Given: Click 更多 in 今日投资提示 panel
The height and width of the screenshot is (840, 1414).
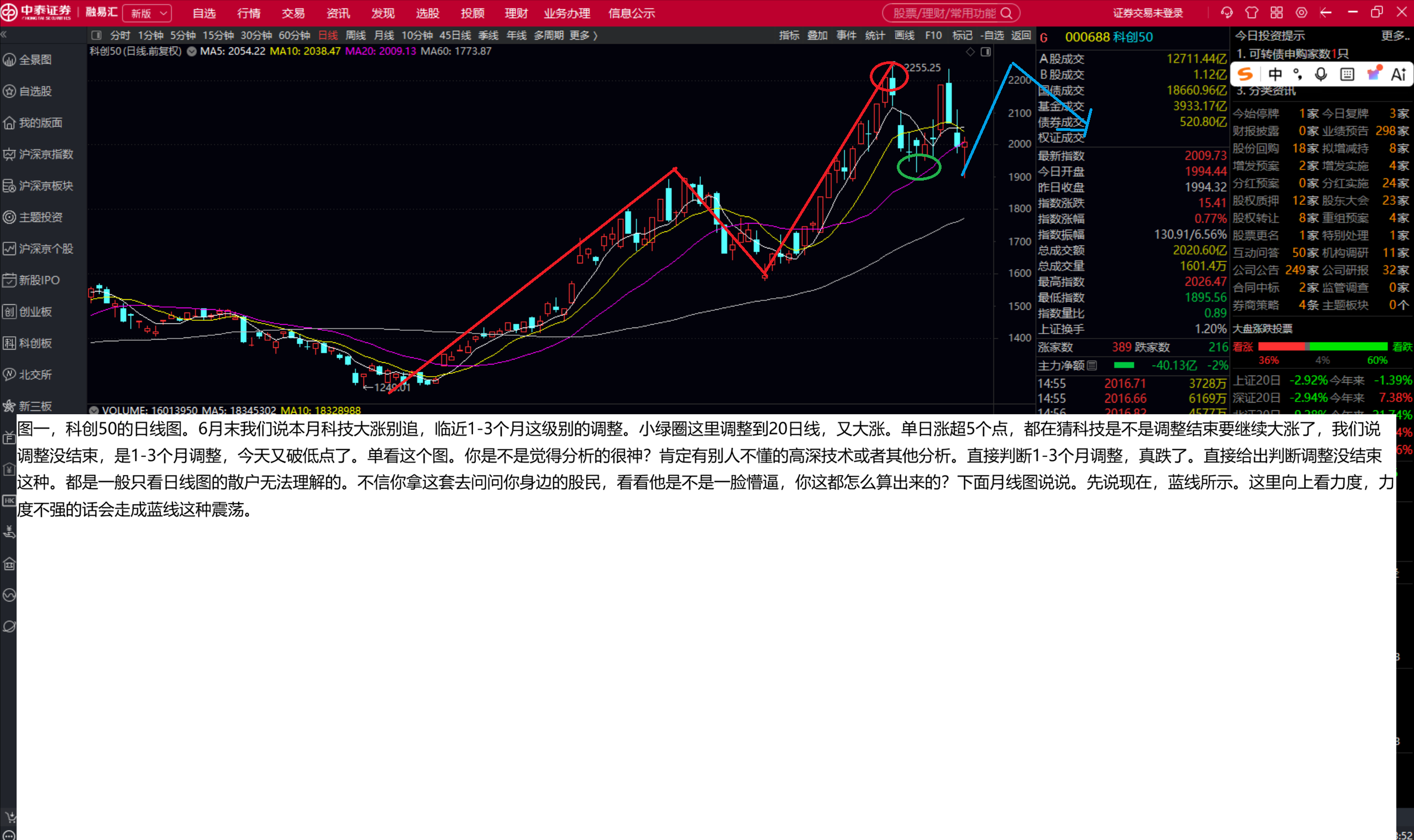Looking at the screenshot, I should pos(1395,35).
